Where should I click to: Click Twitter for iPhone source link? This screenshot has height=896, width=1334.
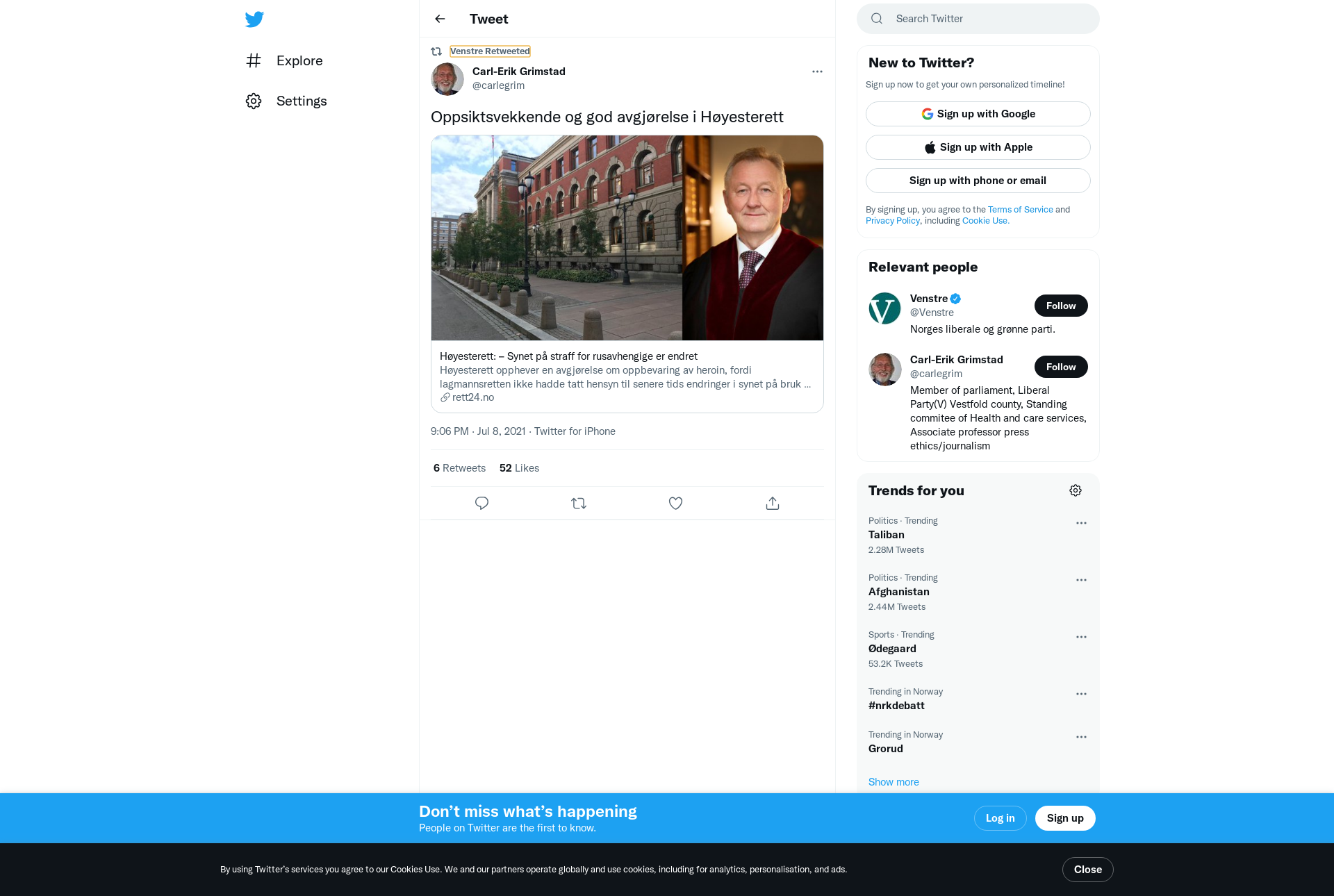pos(575,431)
